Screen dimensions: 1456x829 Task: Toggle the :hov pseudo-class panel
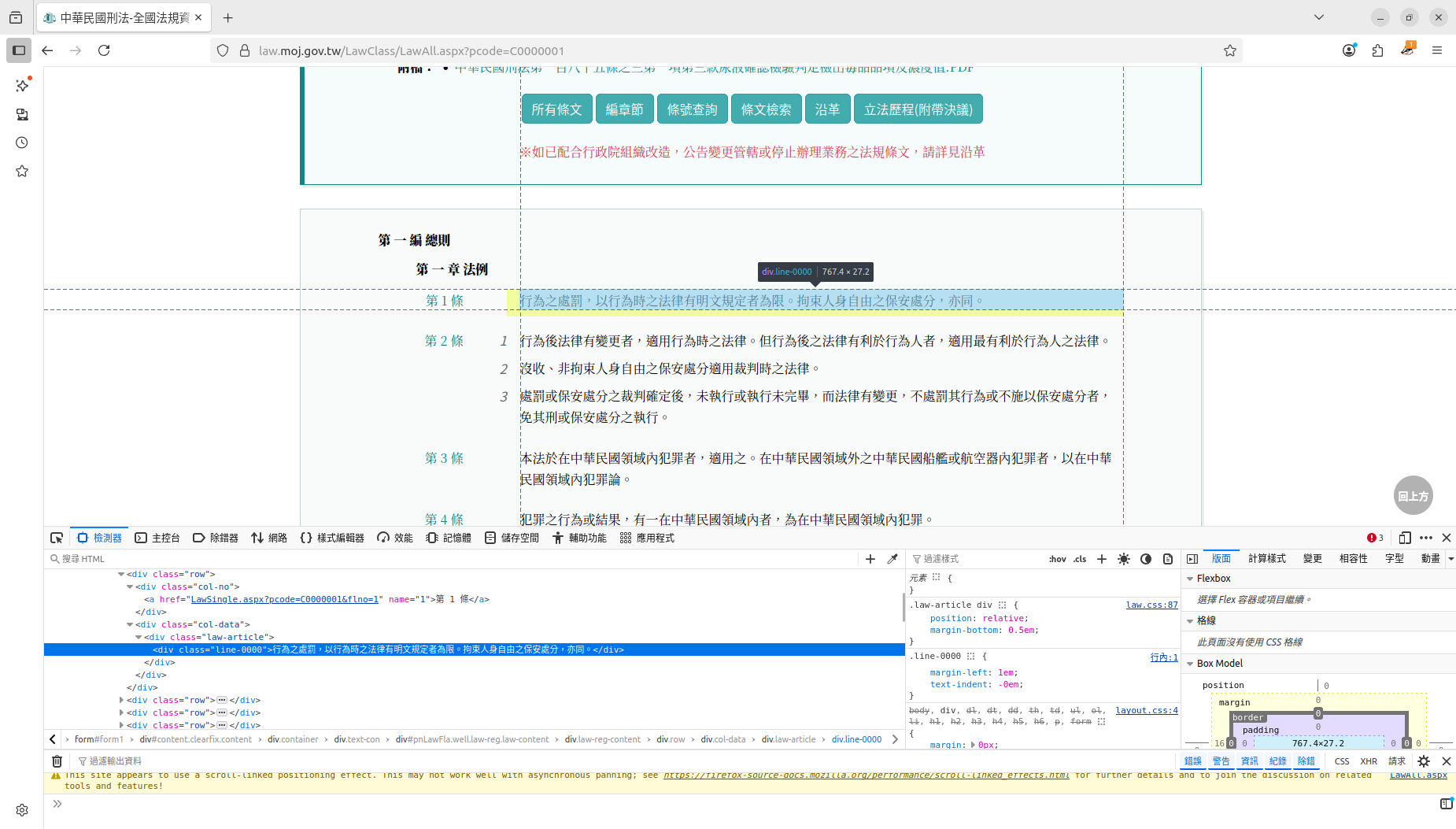coord(1057,559)
